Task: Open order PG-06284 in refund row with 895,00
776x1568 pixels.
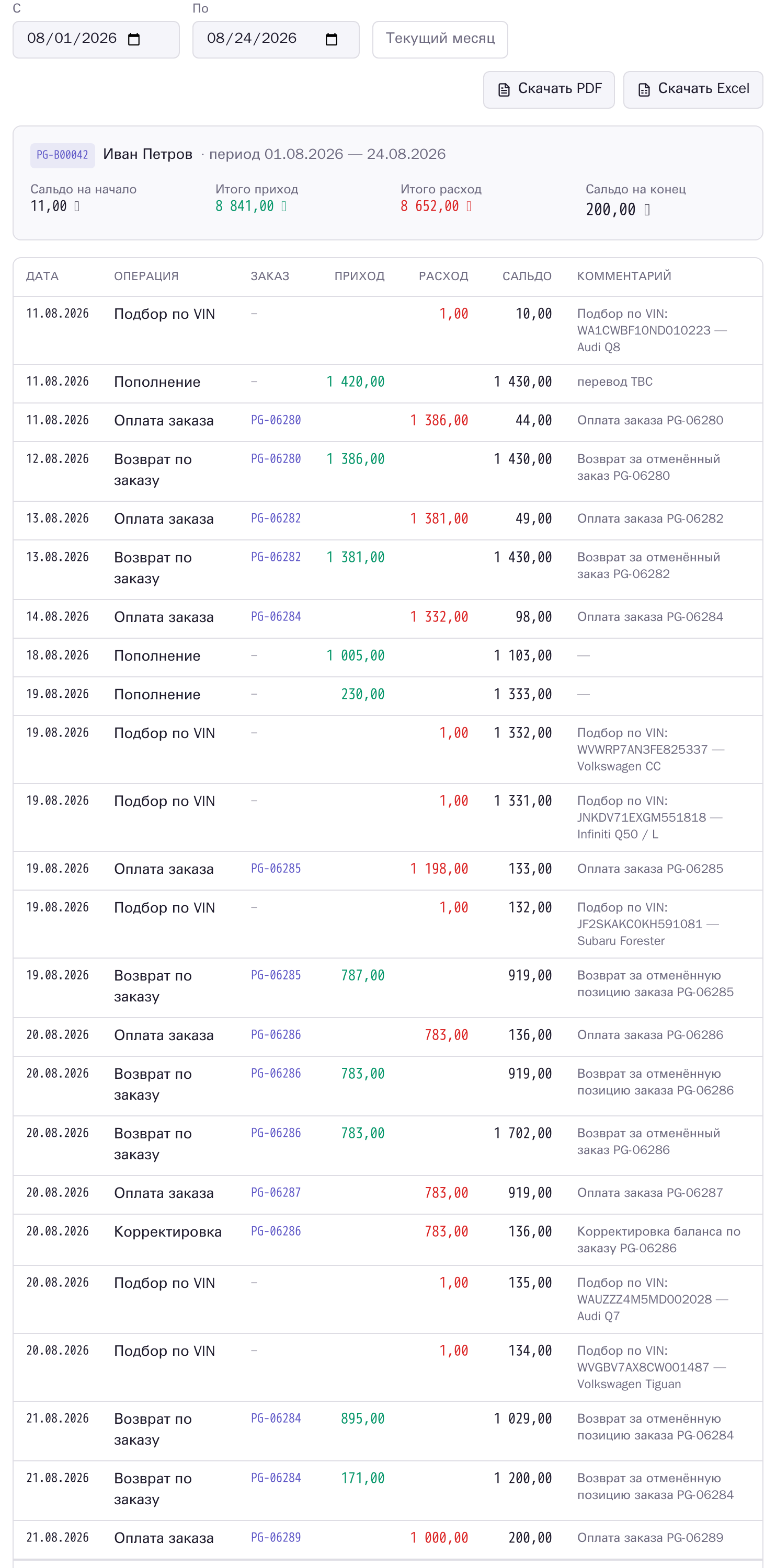Action: point(276,1419)
